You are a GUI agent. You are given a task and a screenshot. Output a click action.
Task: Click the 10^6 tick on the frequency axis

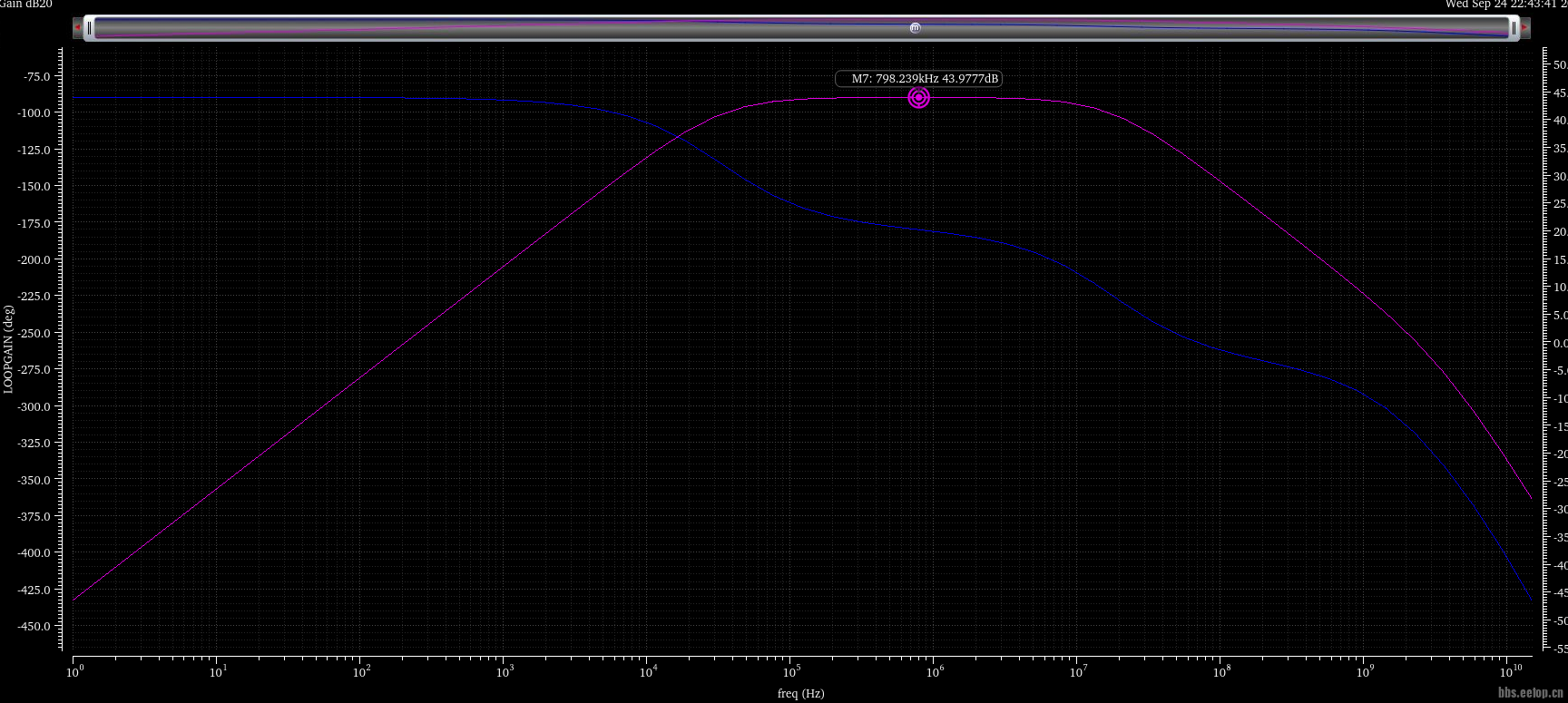pos(934,671)
